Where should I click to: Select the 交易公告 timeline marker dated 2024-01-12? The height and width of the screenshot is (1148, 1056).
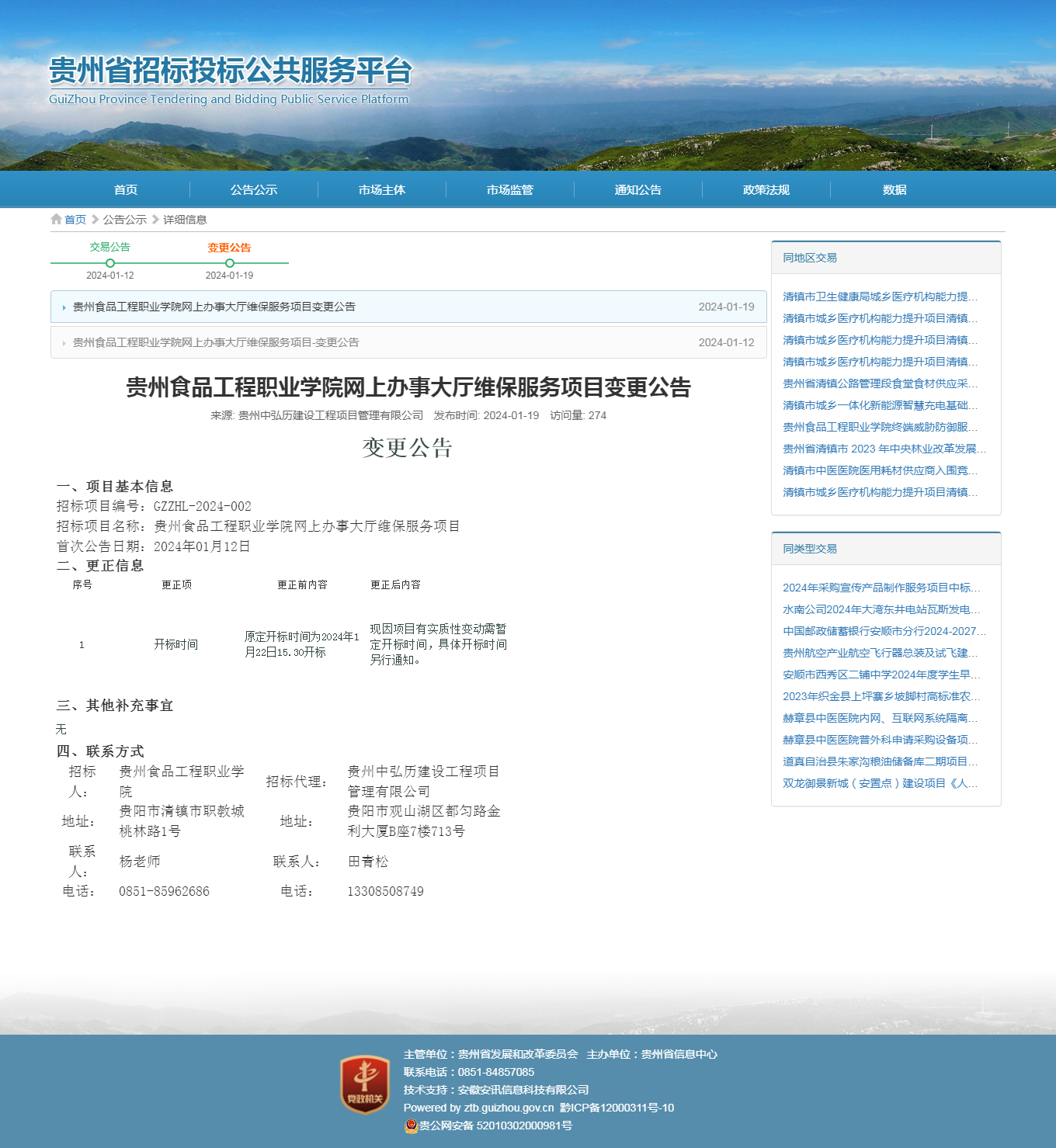click(110, 263)
